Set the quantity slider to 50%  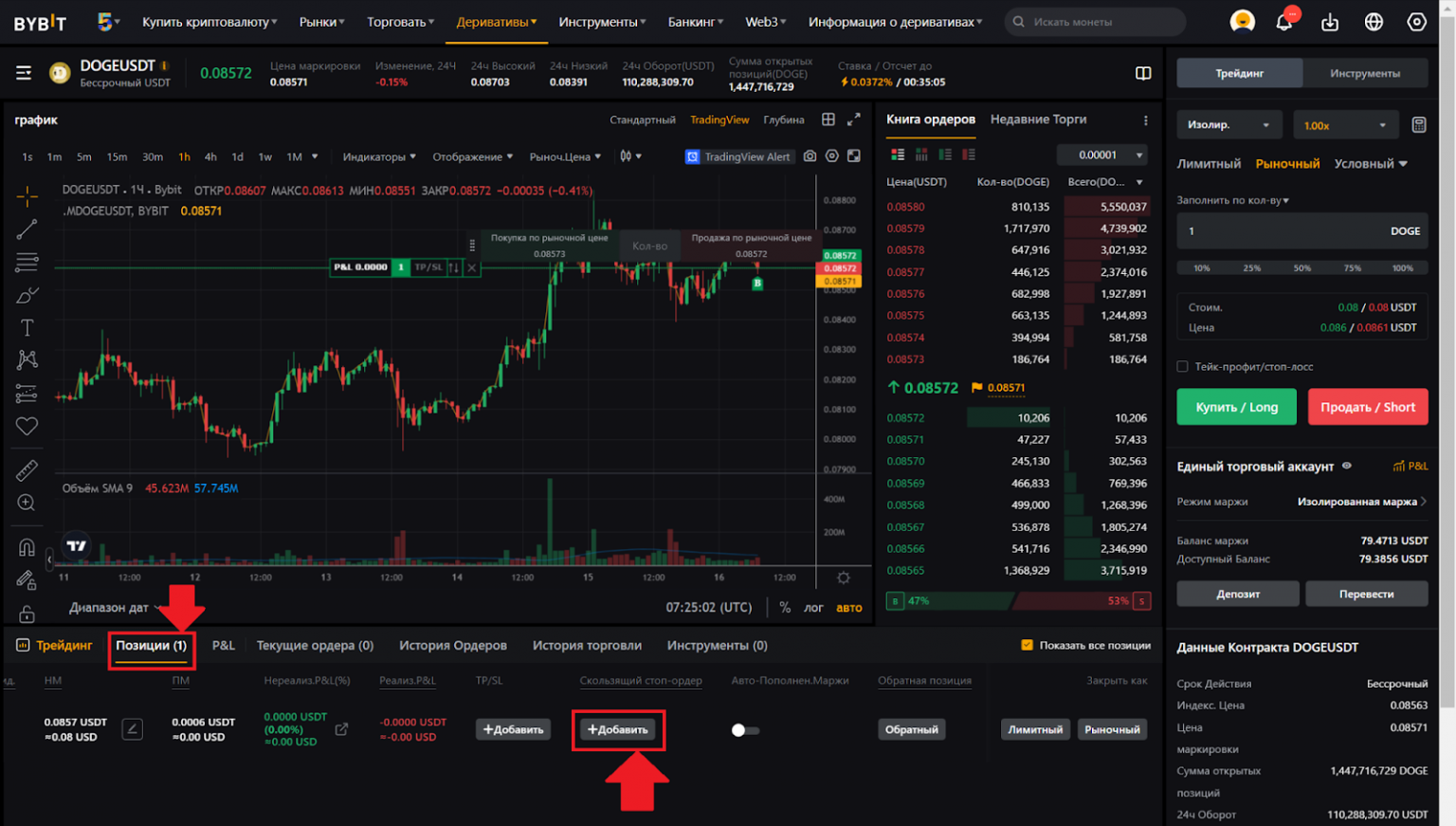pyautogui.click(x=1302, y=268)
